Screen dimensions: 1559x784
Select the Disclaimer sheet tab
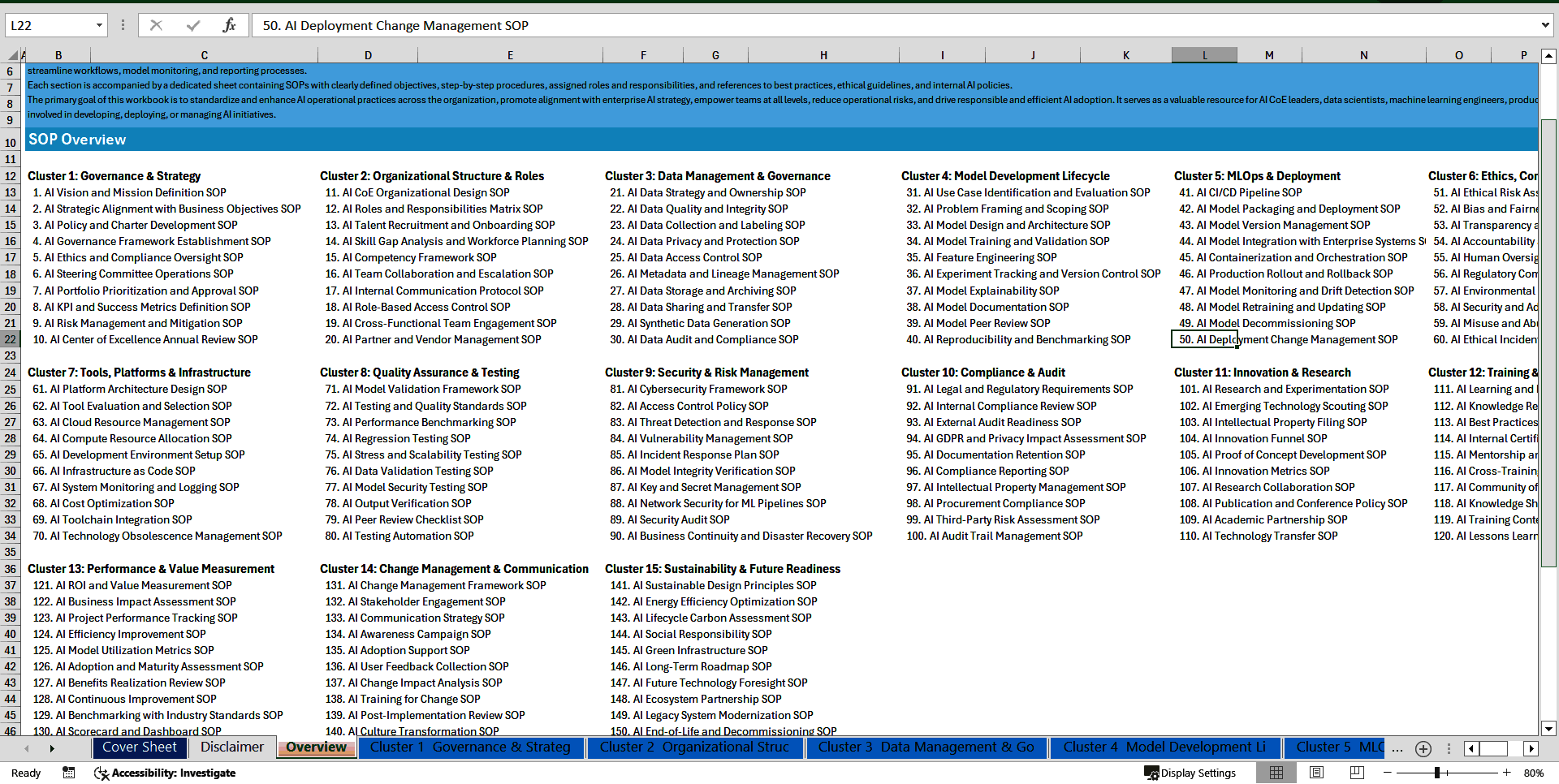pos(231,747)
